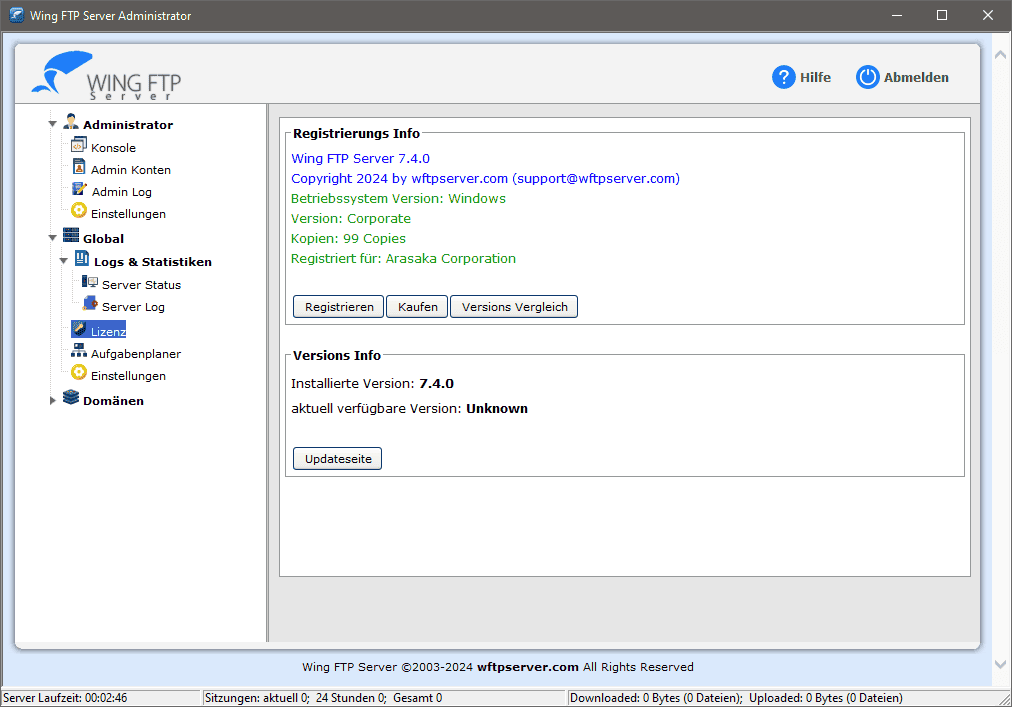The image size is (1012, 707).
Task: Click the Server Log icon
Action: pyautogui.click(x=90, y=303)
